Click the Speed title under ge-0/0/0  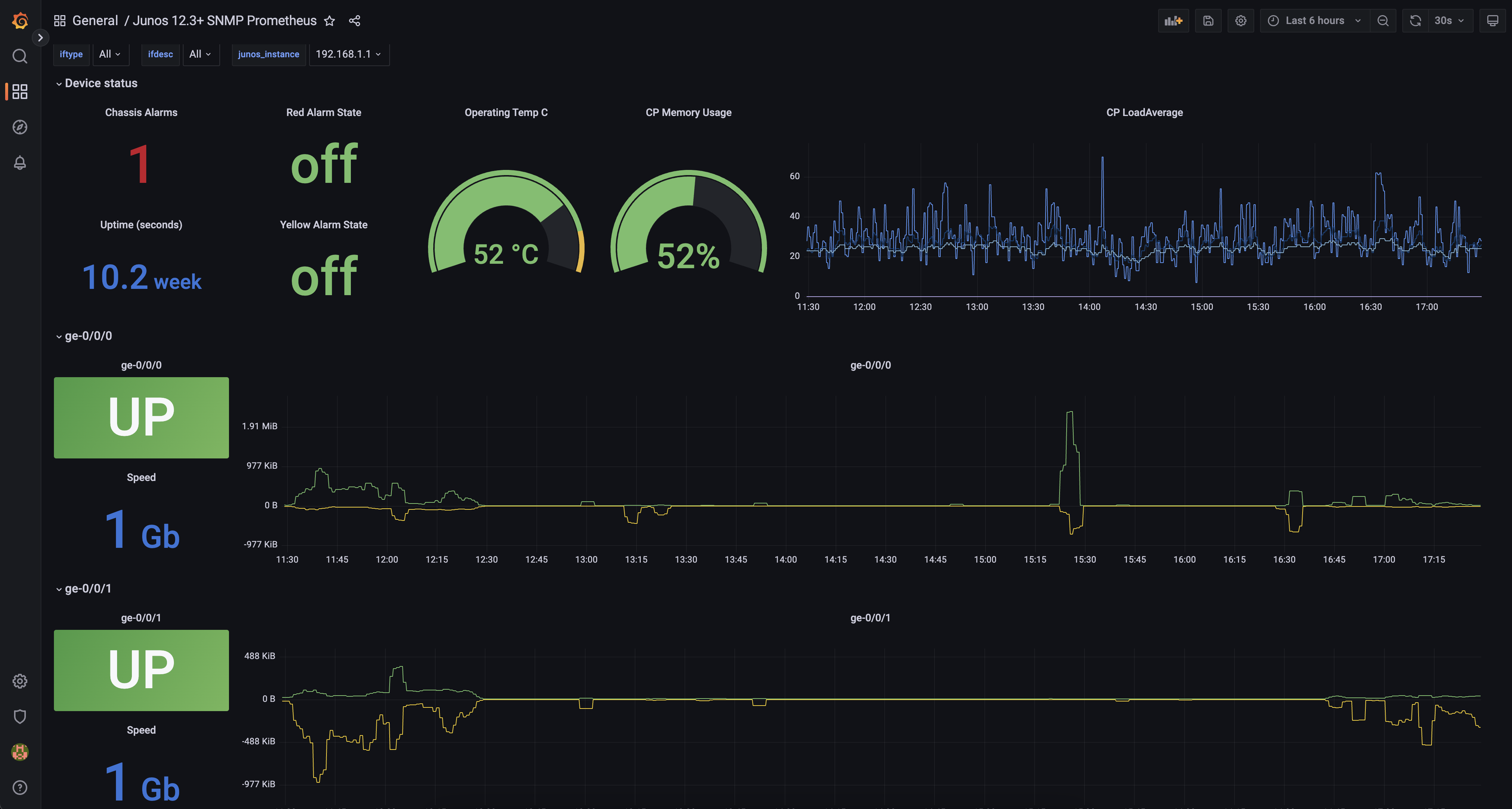pos(141,477)
